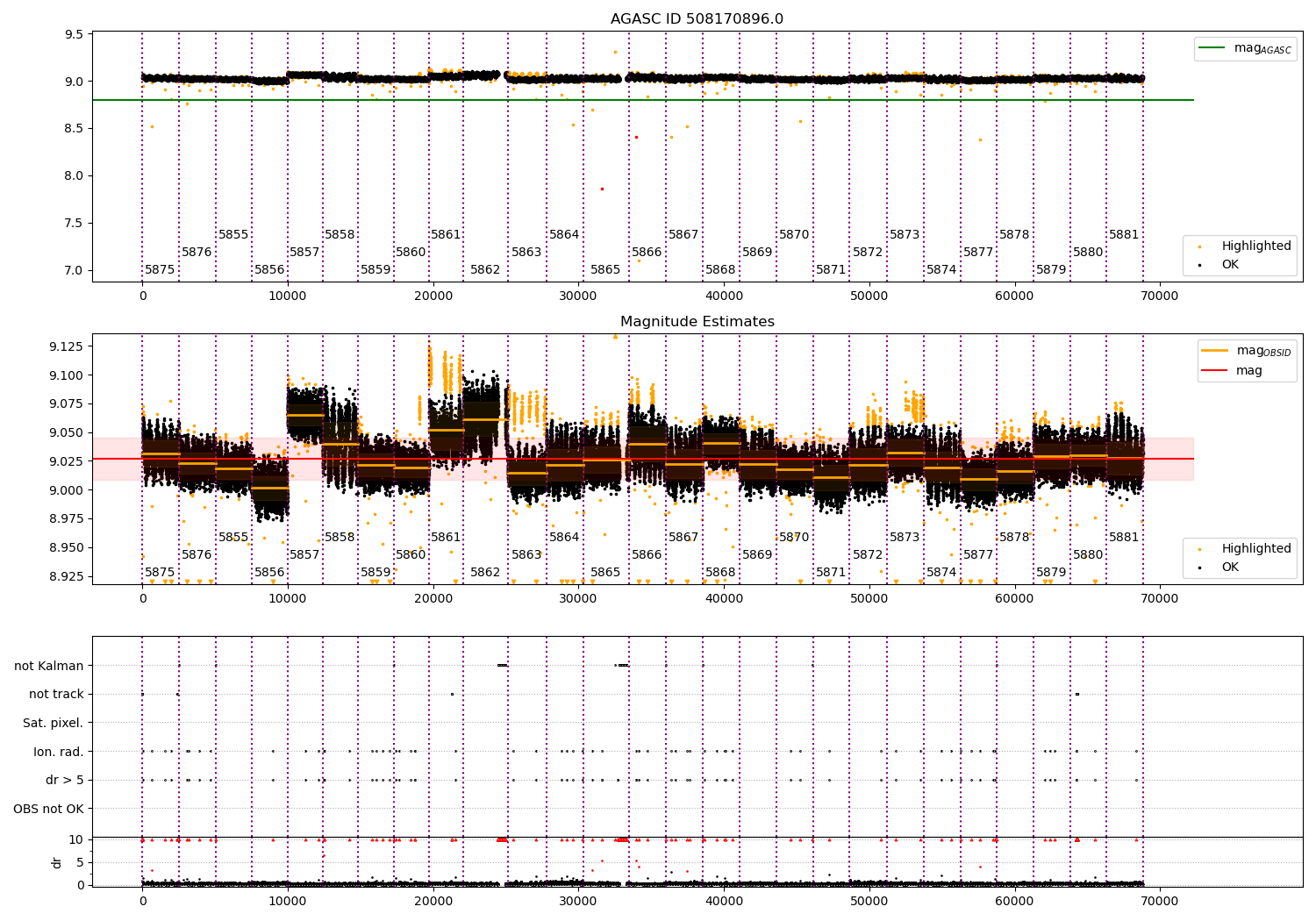Click the 'not Kalman' row label
Viewport: 1316px width, 921px height.
click(49, 666)
